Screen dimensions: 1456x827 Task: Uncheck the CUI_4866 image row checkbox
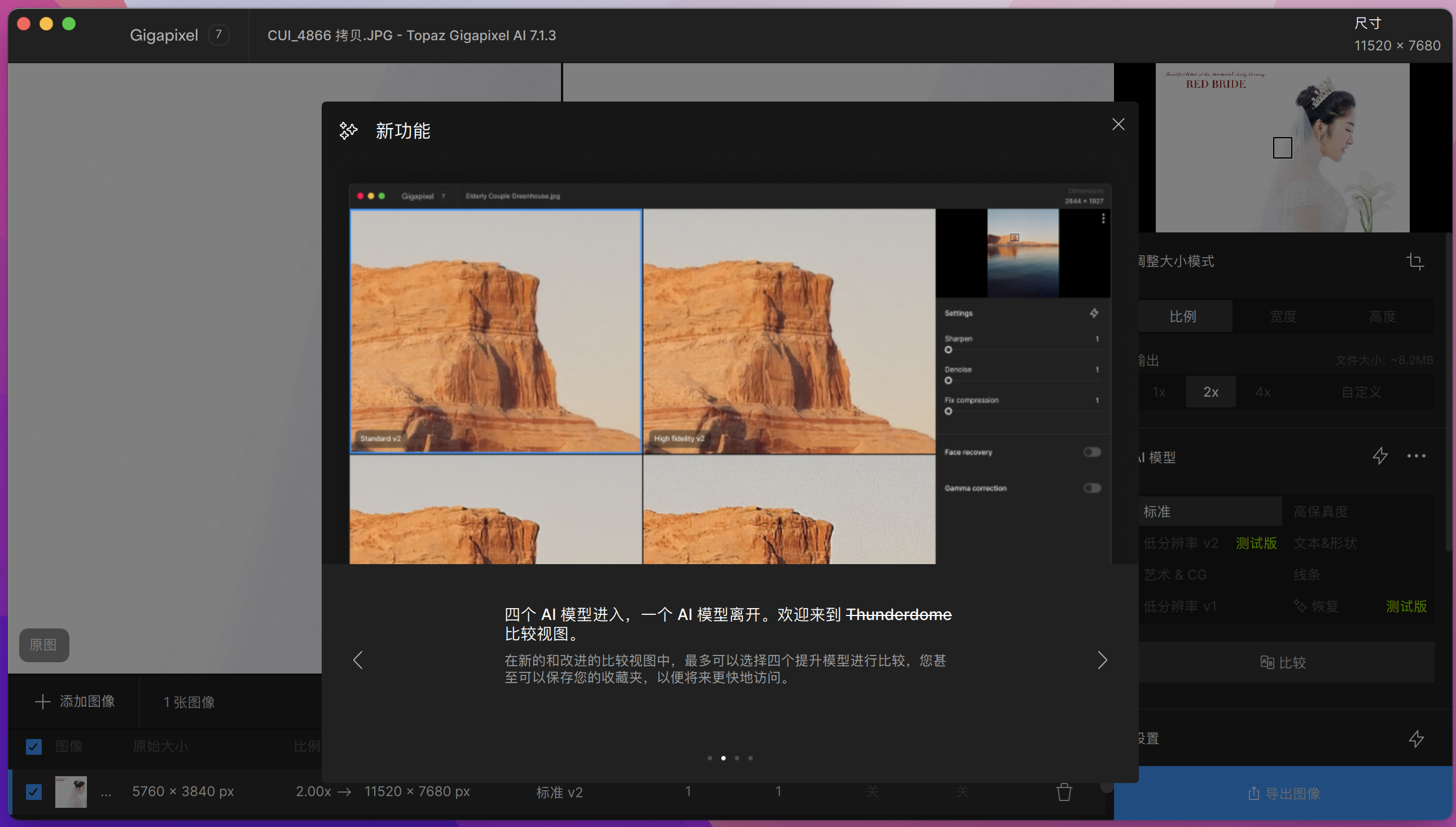(x=34, y=792)
